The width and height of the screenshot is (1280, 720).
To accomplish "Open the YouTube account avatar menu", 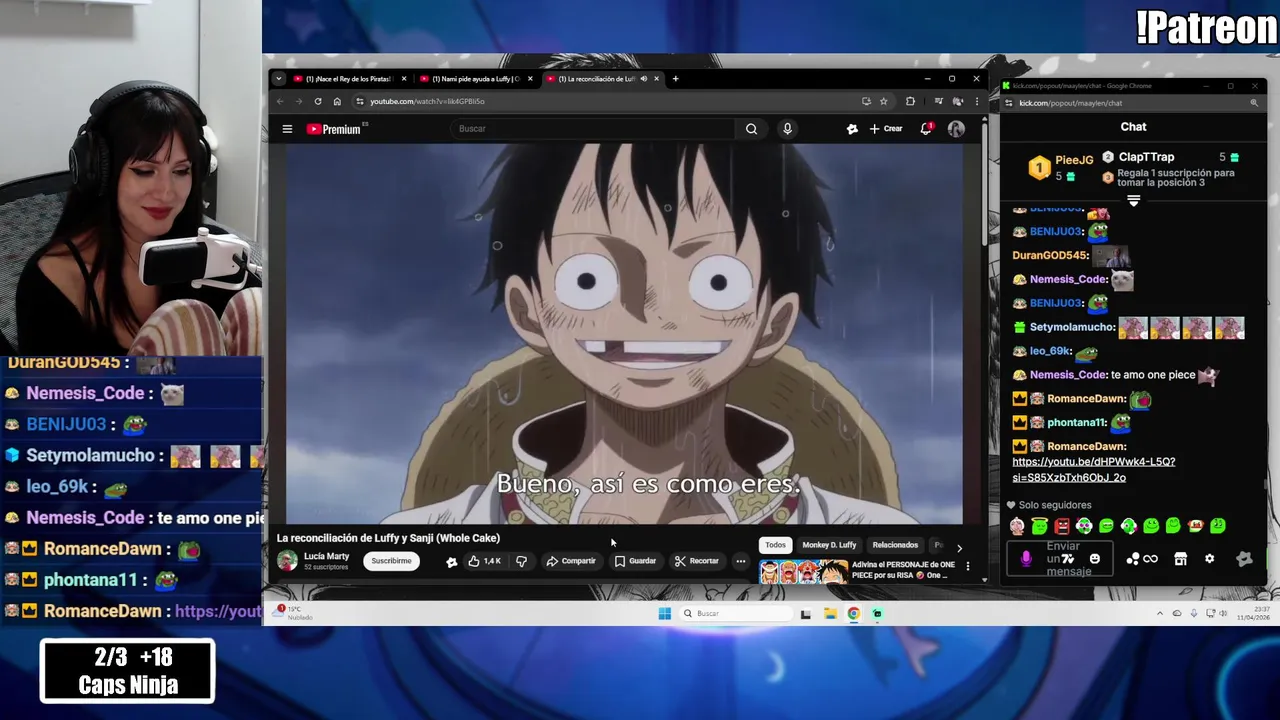I will tap(956, 129).
